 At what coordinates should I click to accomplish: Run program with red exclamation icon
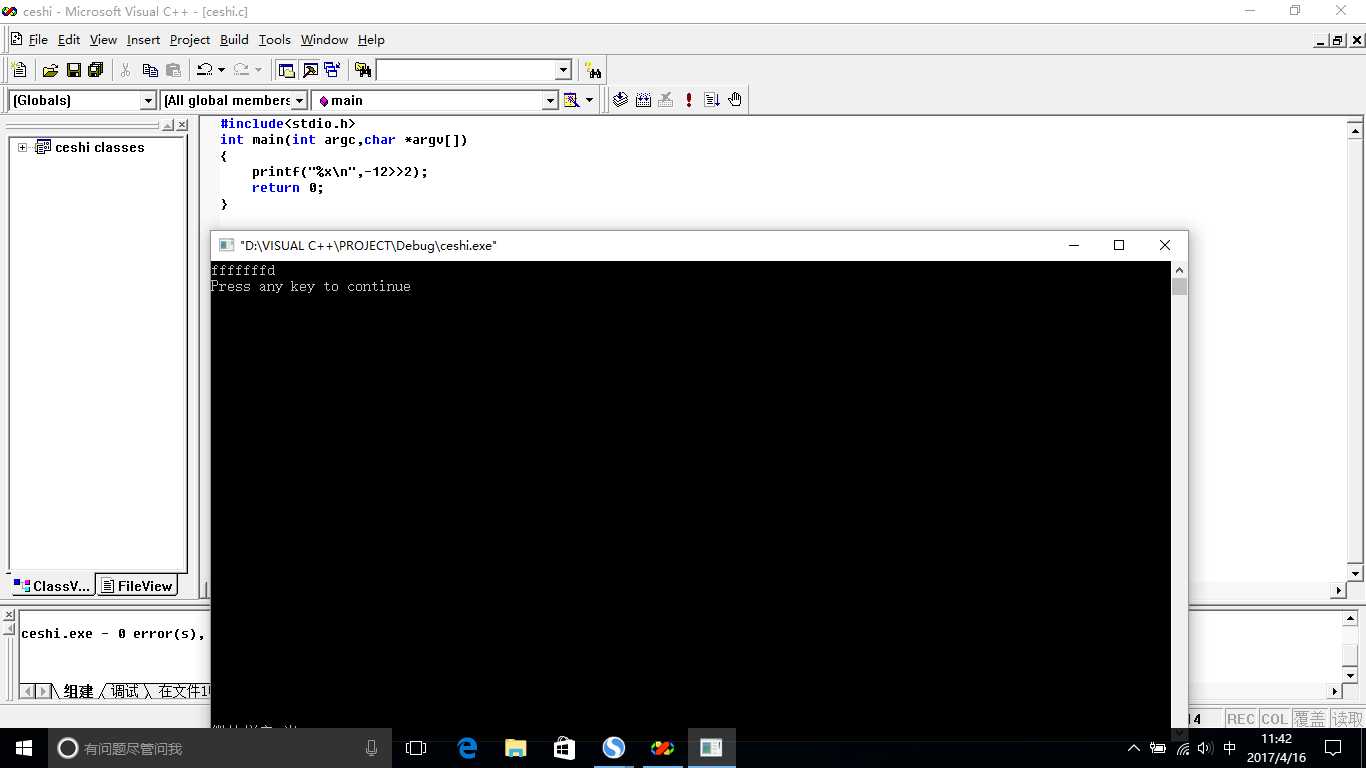[x=689, y=100]
